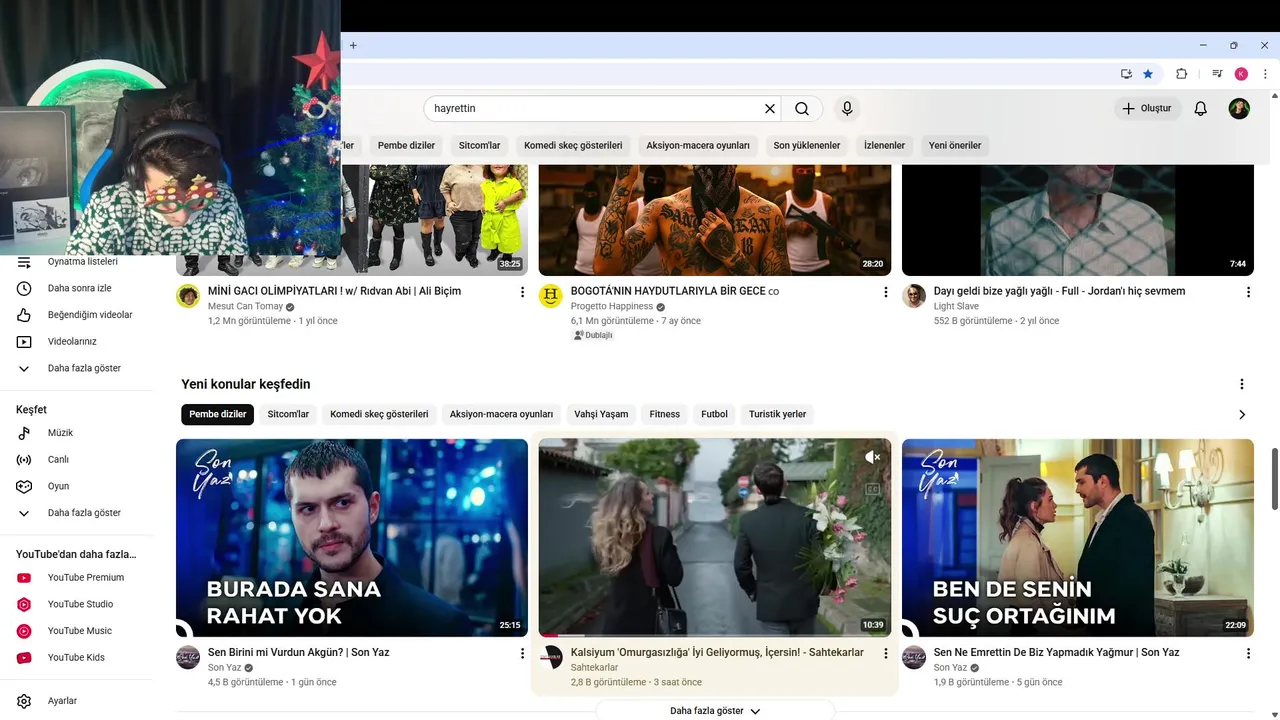Select Fitness topic chip
Viewport: 1280px width, 720px height.
click(x=665, y=414)
